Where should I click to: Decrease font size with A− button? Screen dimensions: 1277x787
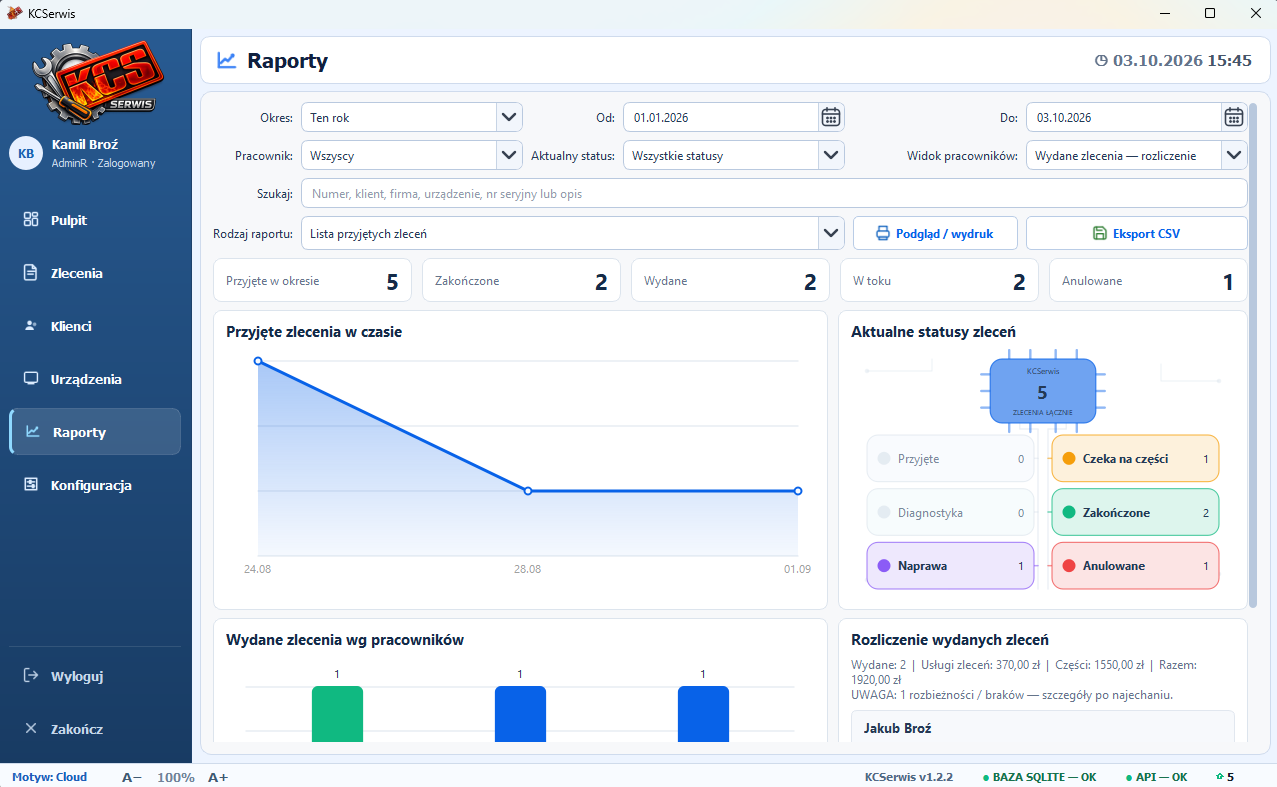tap(132, 777)
